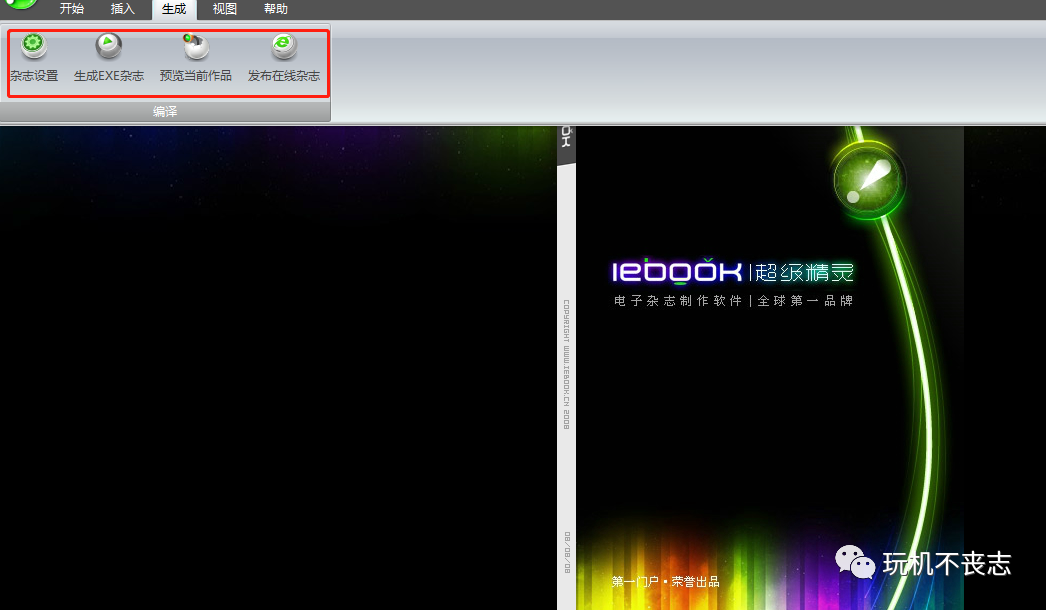
Task: Select the 超级精灵 title text on cover
Action: pyautogui.click(x=805, y=272)
